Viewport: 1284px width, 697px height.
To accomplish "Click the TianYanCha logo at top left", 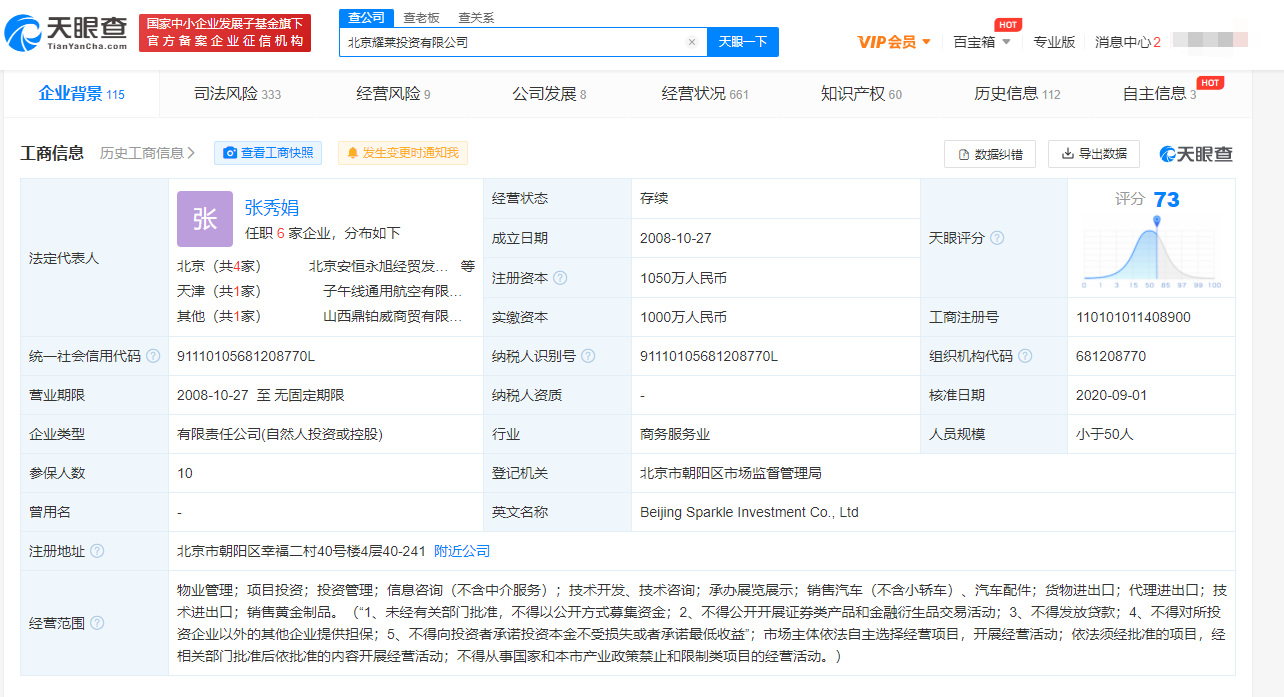I will point(66,33).
